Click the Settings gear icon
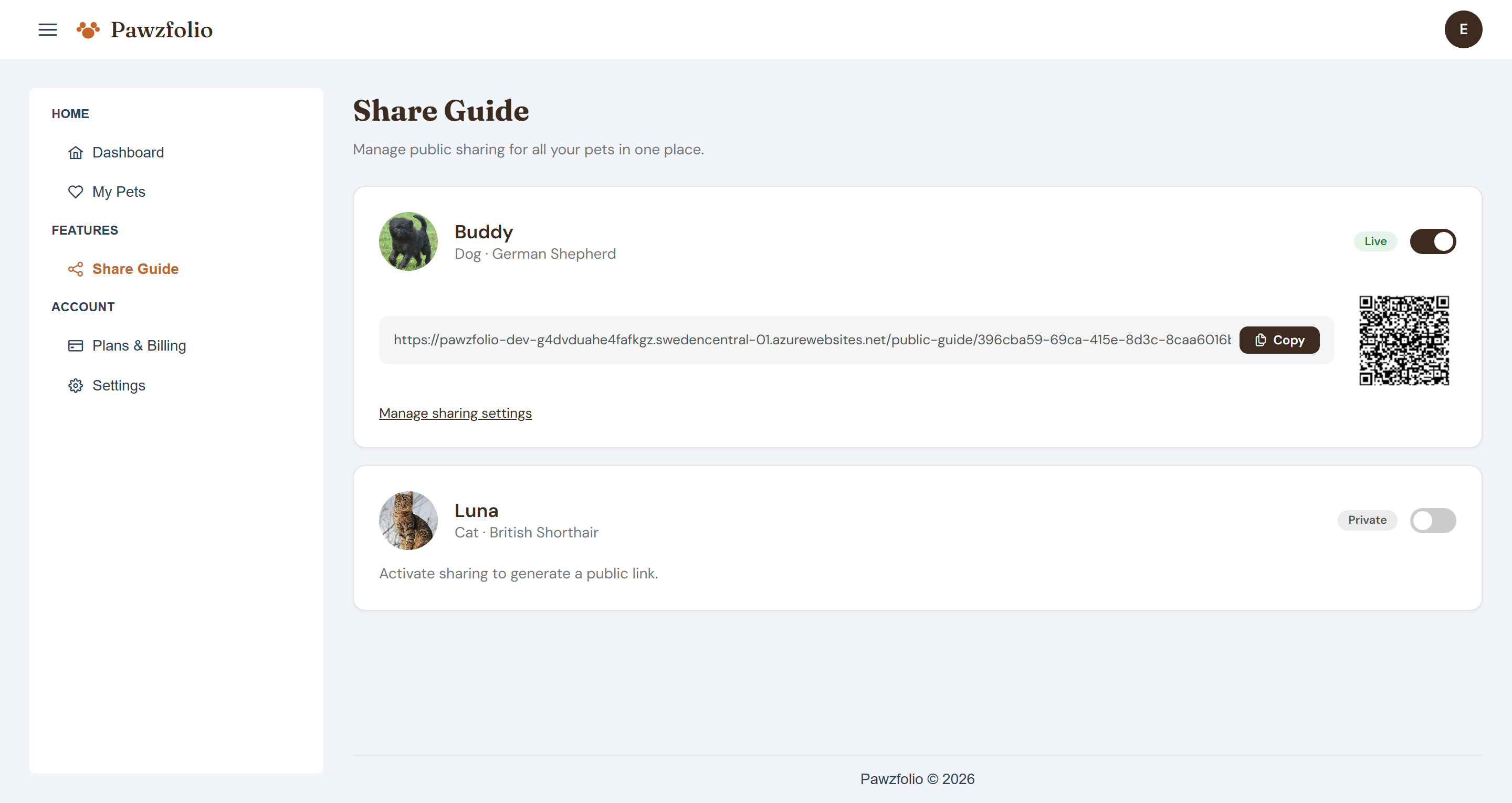Image resolution: width=1512 pixels, height=803 pixels. pos(75,386)
